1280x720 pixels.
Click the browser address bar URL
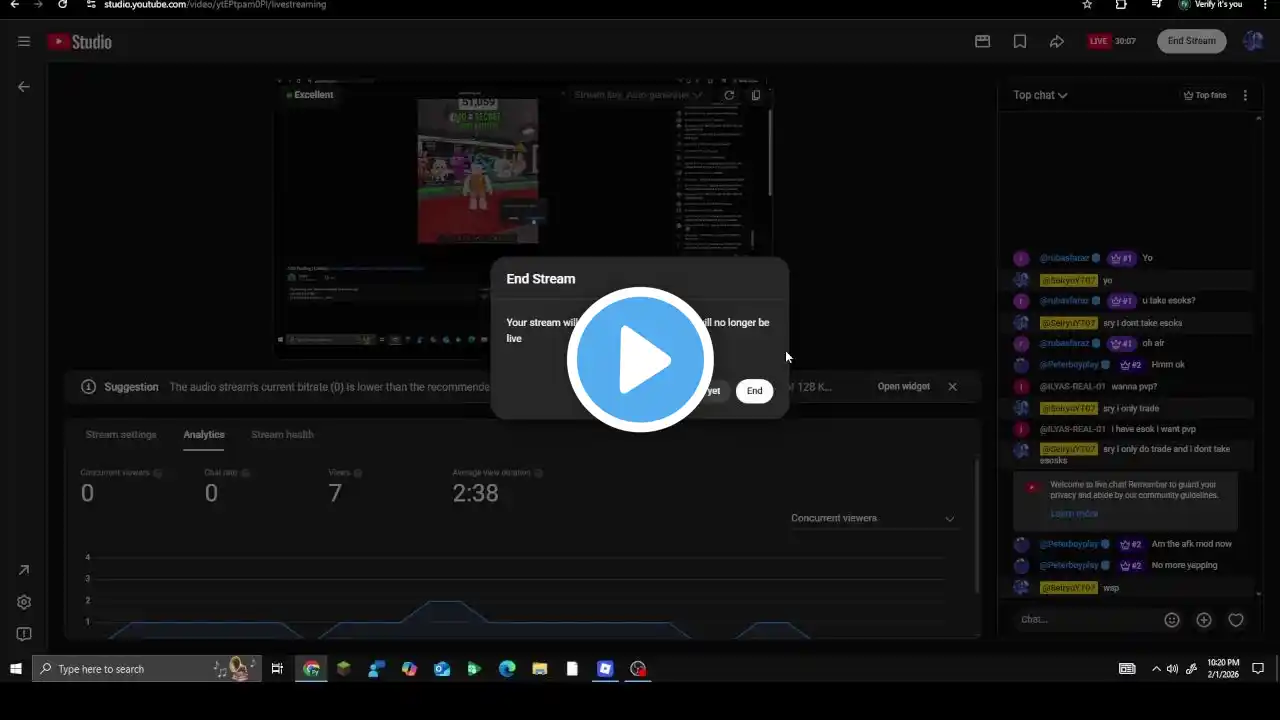coord(215,5)
